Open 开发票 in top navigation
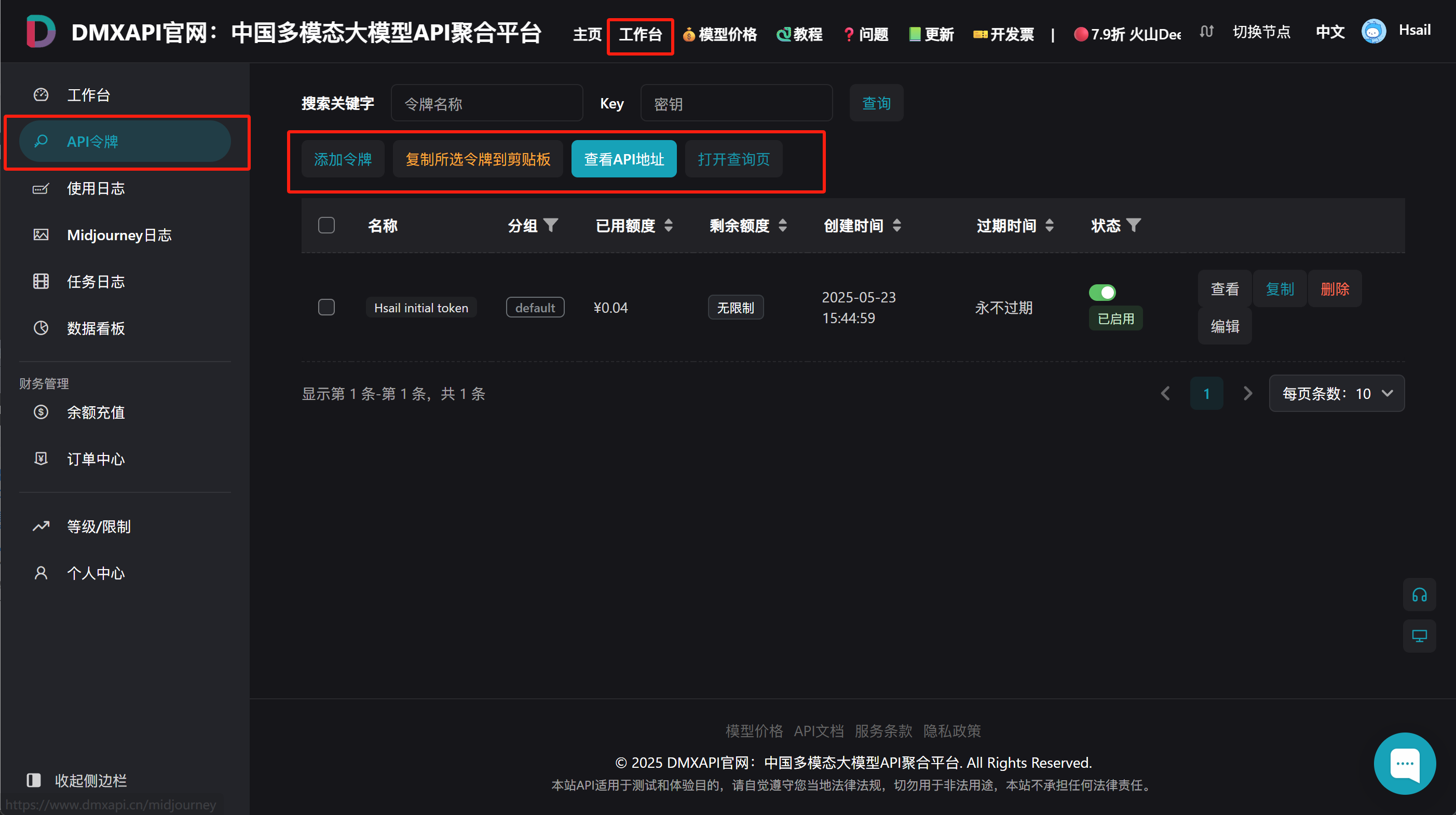The width and height of the screenshot is (1456, 815). tap(1003, 34)
